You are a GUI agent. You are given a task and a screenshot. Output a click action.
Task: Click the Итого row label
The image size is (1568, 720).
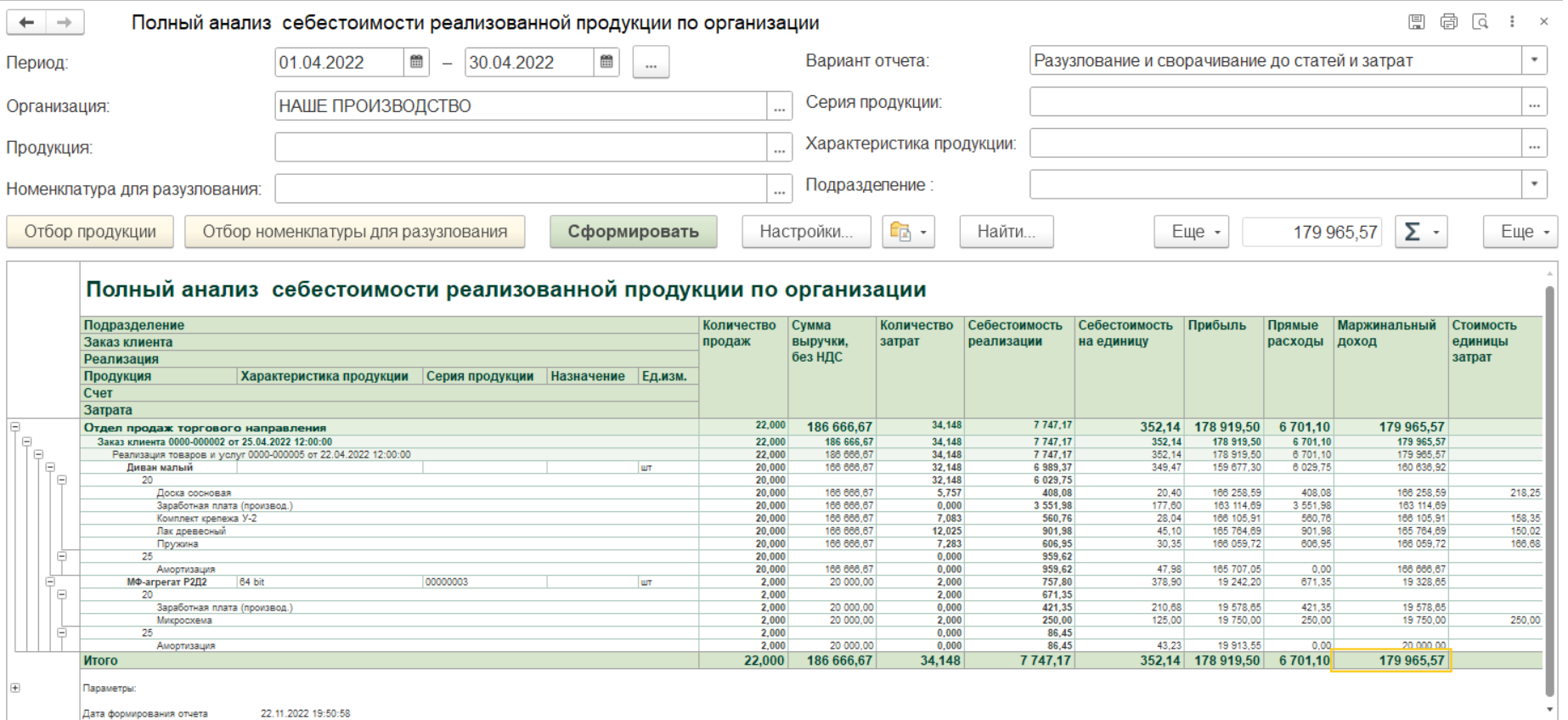(101, 661)
